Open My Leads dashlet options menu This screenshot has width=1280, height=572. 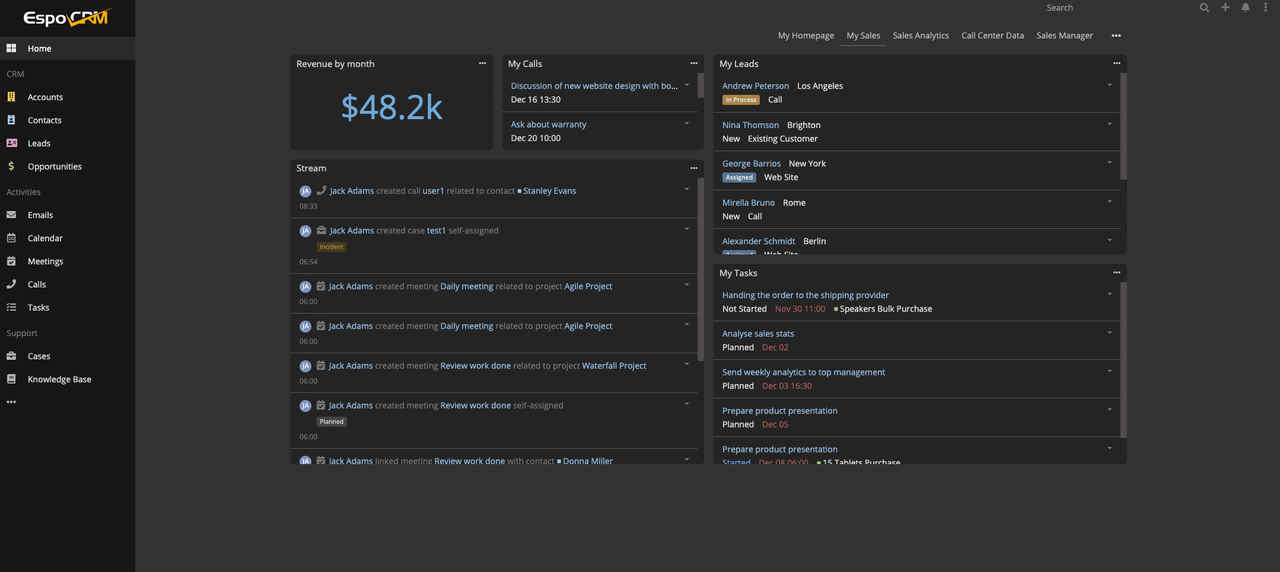1117,63
